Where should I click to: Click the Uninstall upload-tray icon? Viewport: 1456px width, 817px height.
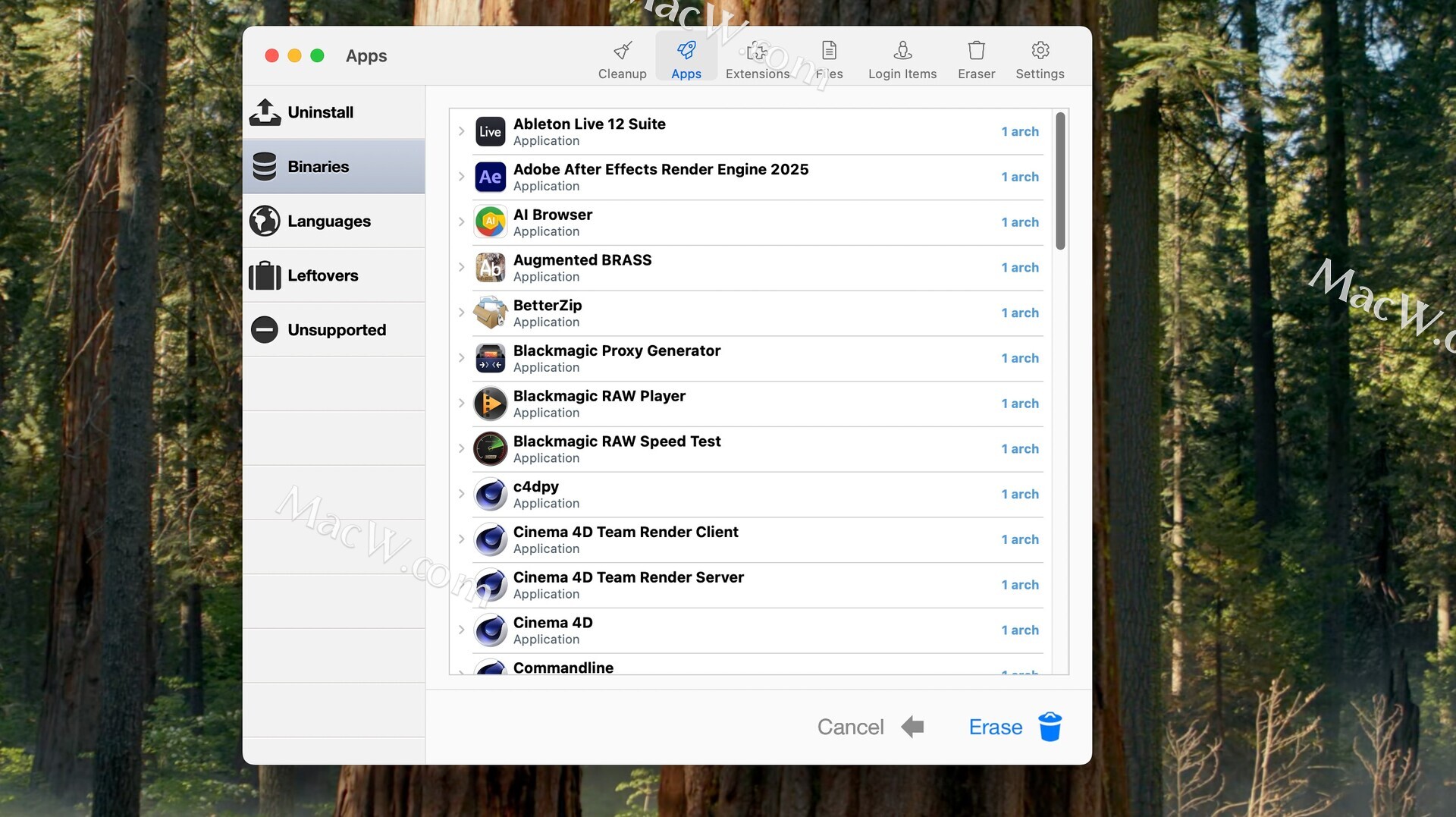[265, 112]
